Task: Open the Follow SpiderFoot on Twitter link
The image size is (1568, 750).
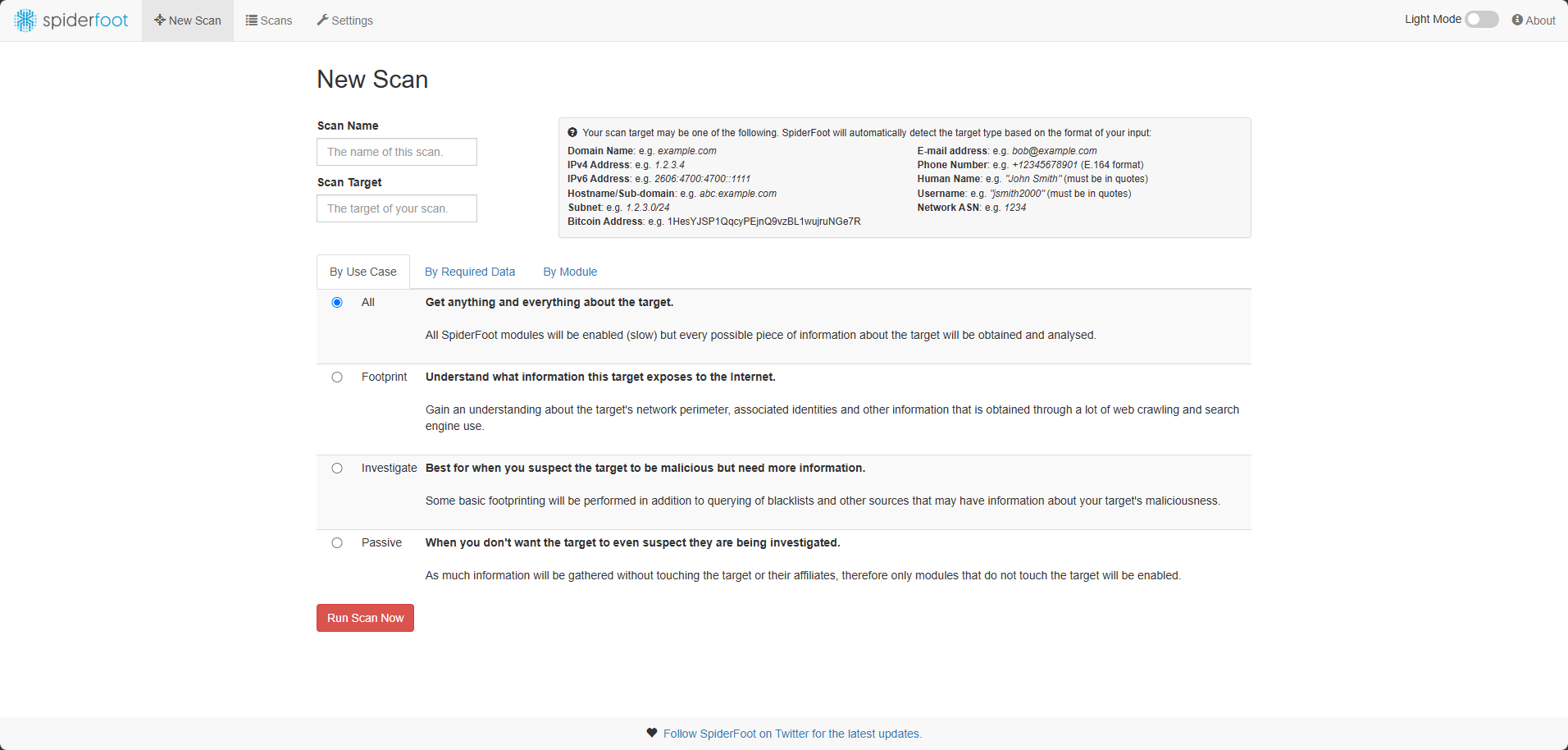Action: (792, 734)
